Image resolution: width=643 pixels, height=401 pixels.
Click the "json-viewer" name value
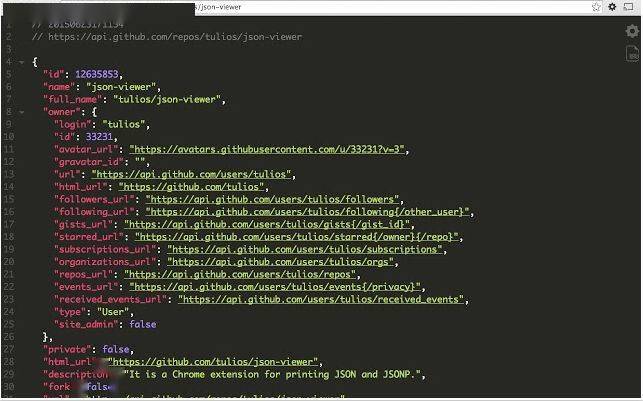121,87
